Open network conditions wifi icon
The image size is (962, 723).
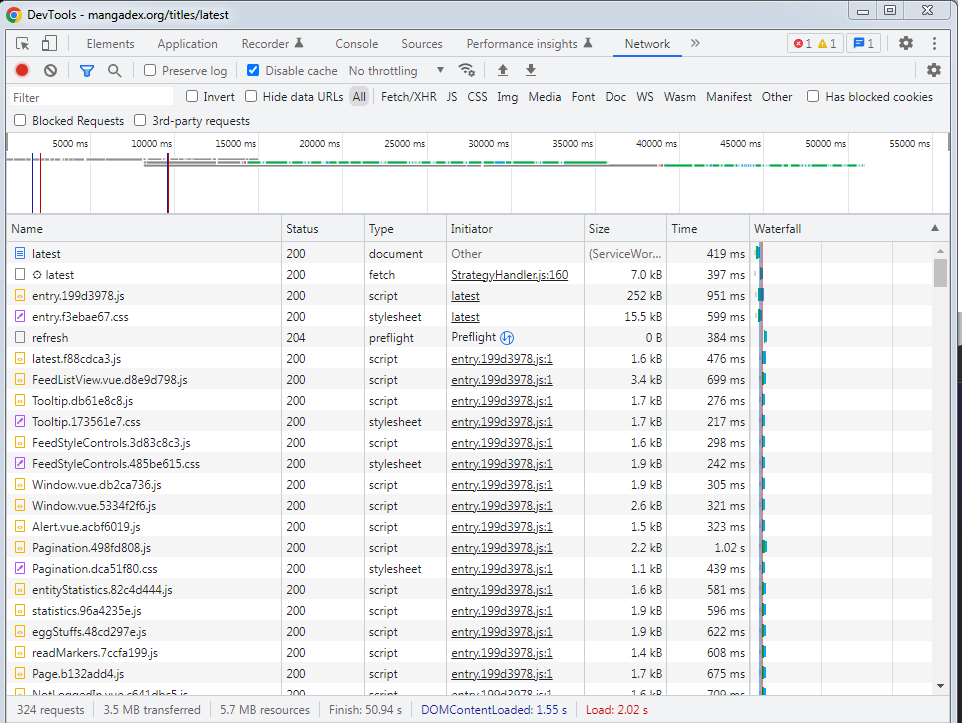[466, 71]
